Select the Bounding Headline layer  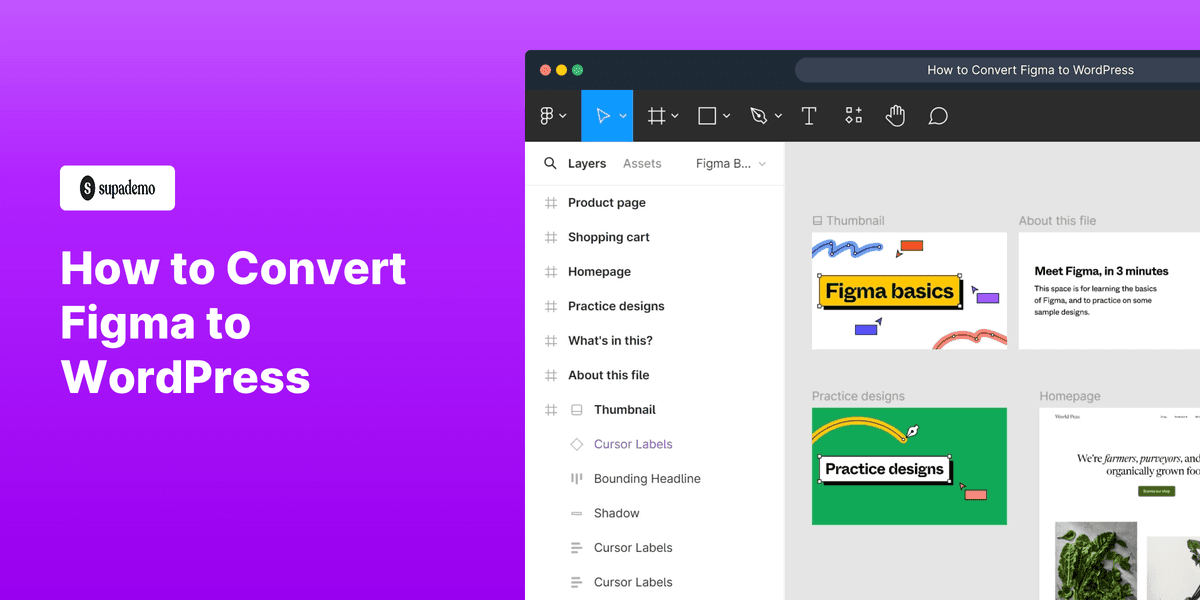pyautogui.click(x=647, y=478)
